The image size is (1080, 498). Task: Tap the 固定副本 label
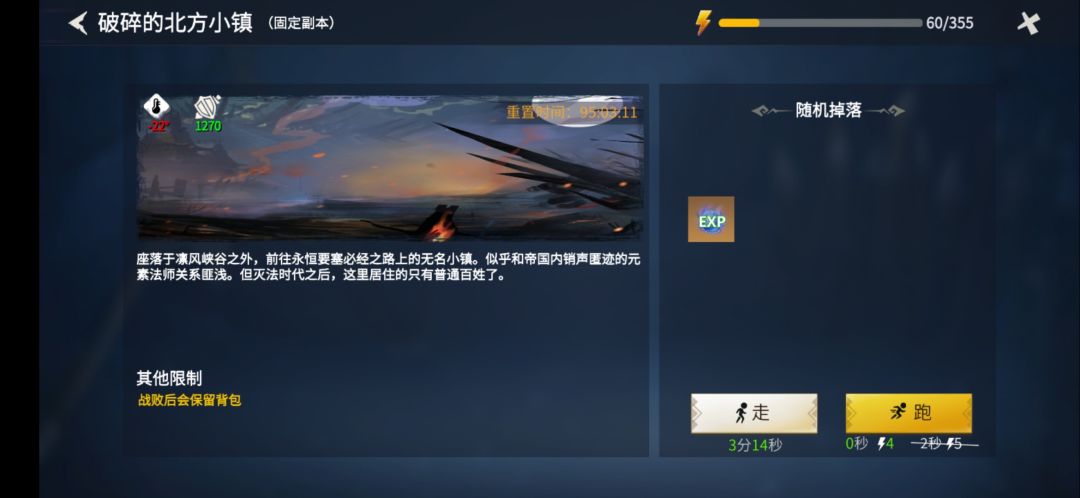point(301,23)
